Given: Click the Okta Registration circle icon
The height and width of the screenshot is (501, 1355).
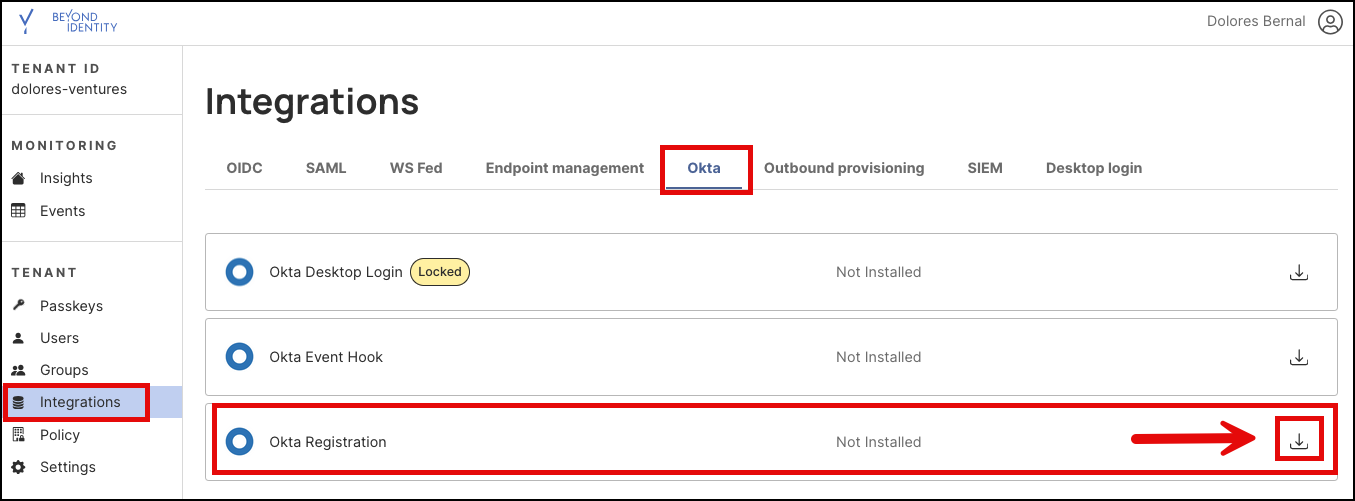Looking at the screenshot, I should pos(239,442).
